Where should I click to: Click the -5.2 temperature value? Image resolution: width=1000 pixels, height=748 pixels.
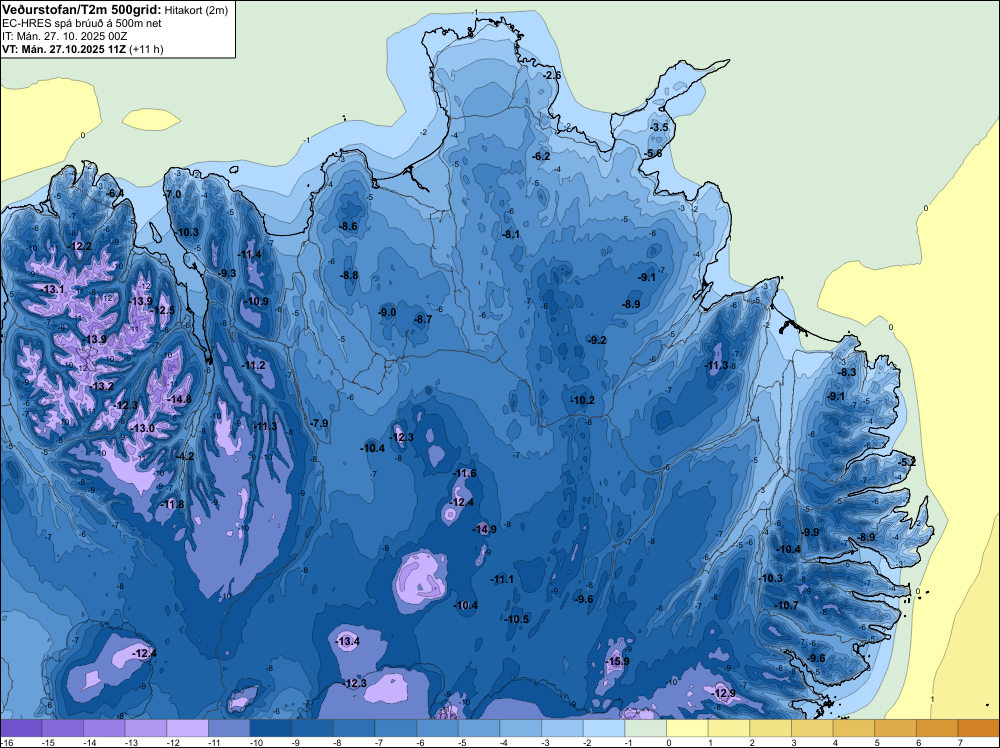907,462
